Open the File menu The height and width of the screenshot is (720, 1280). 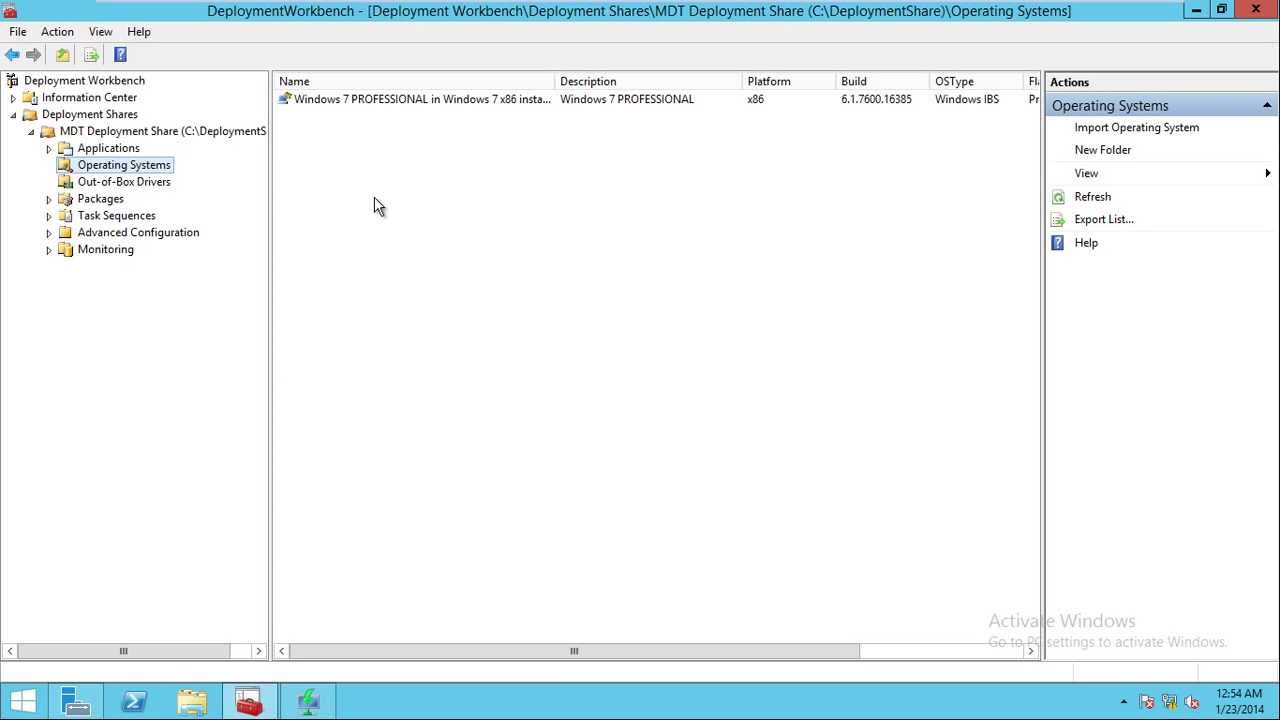[18, 32]
